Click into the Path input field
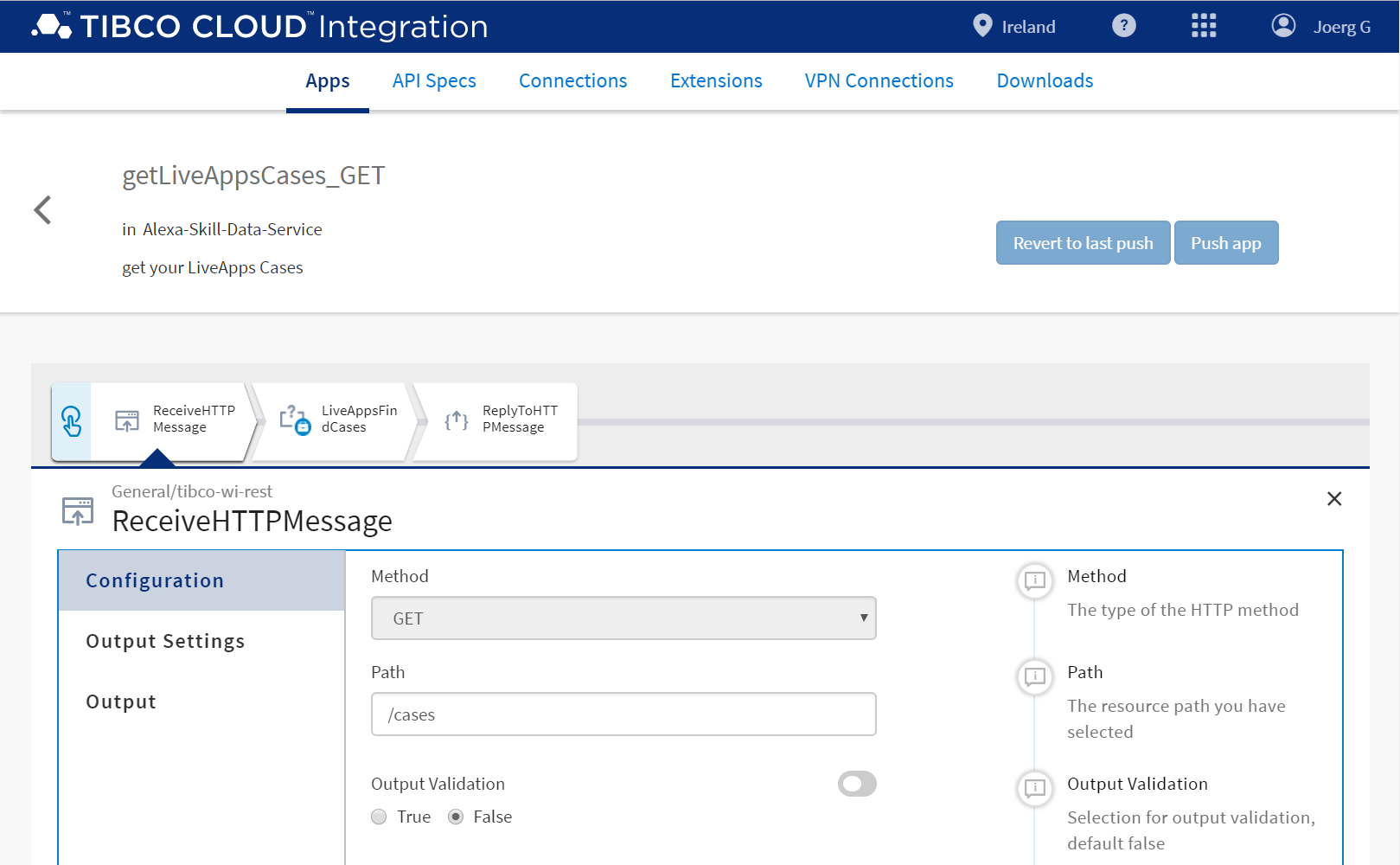 (x=623, y=714)
